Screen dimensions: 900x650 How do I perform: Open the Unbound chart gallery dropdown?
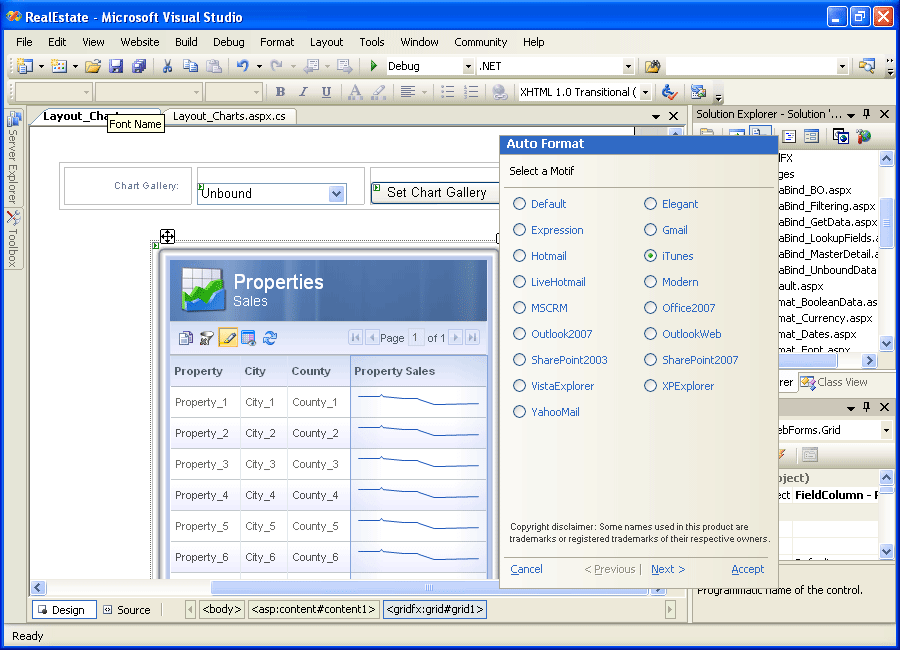338,192
